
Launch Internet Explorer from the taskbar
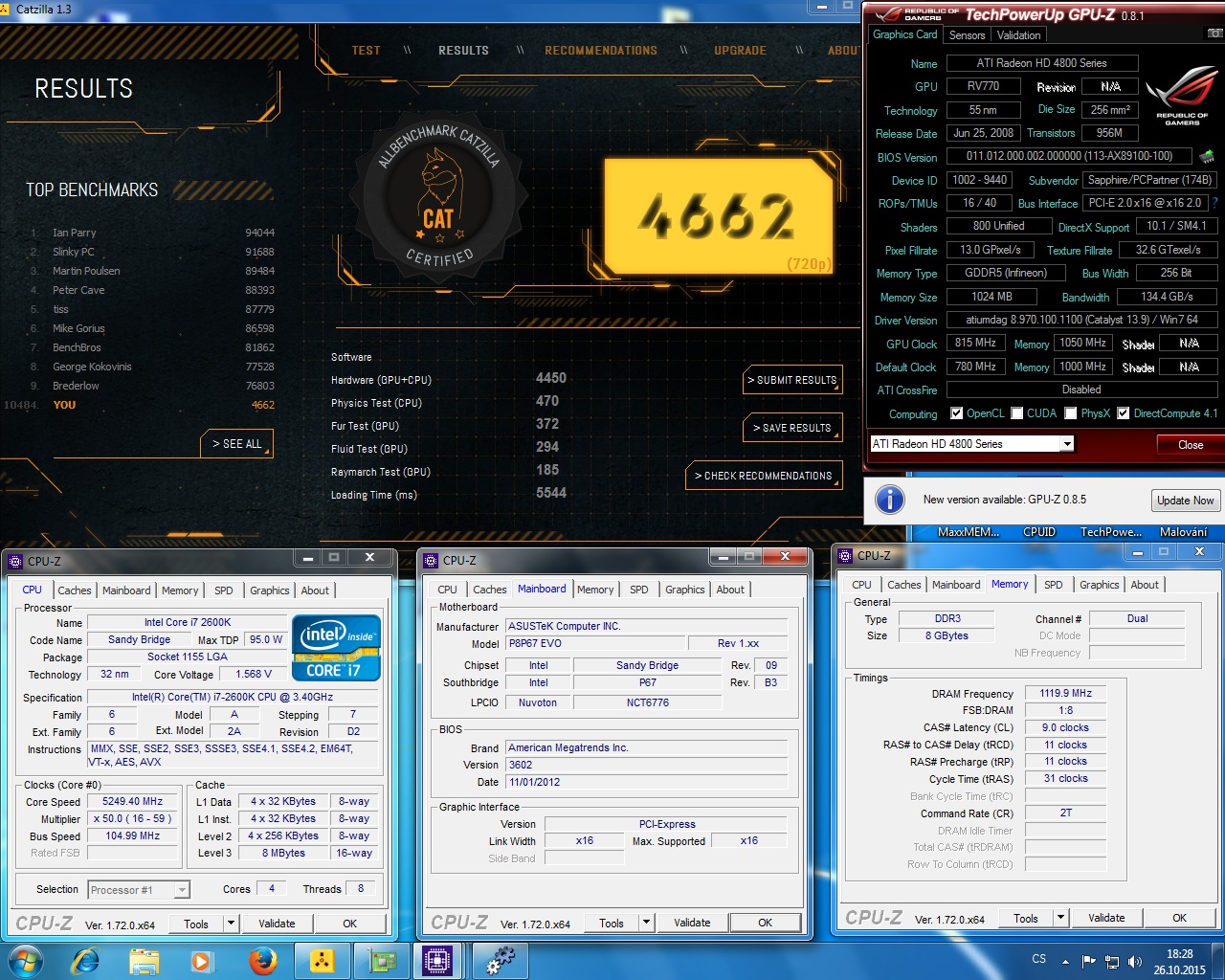click(x=85, y=960)
